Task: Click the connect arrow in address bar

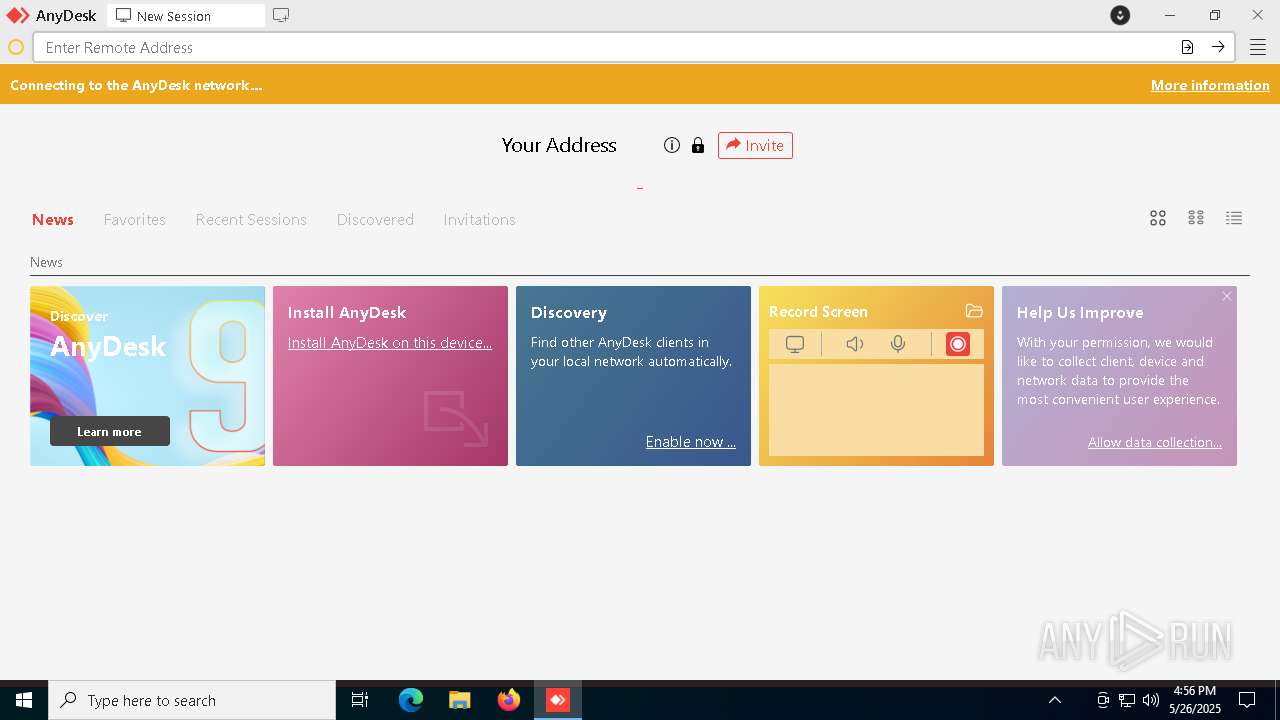Action: [1218, 47]
